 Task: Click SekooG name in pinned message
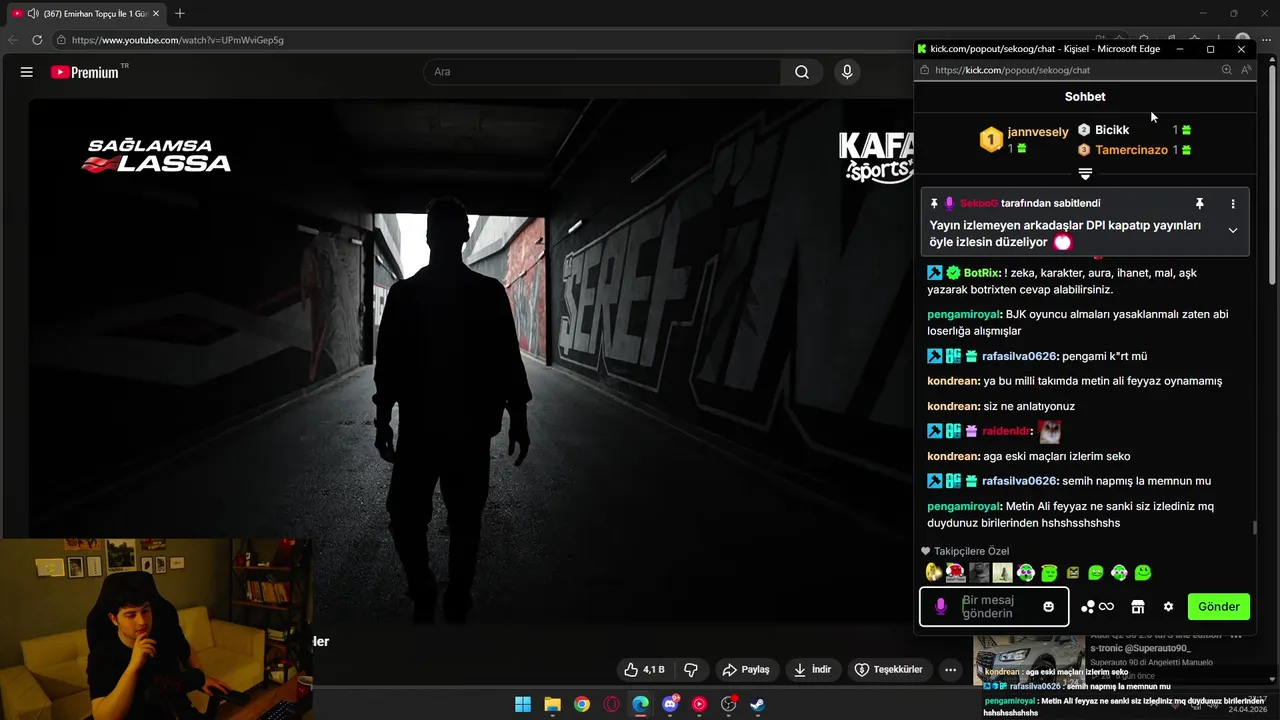[x=979, y=203]
